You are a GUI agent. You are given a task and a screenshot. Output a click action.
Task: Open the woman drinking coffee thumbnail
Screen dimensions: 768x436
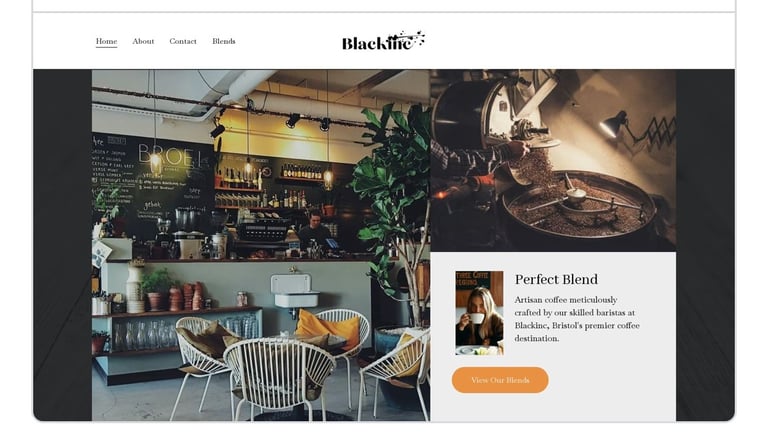tap(479, 313)
